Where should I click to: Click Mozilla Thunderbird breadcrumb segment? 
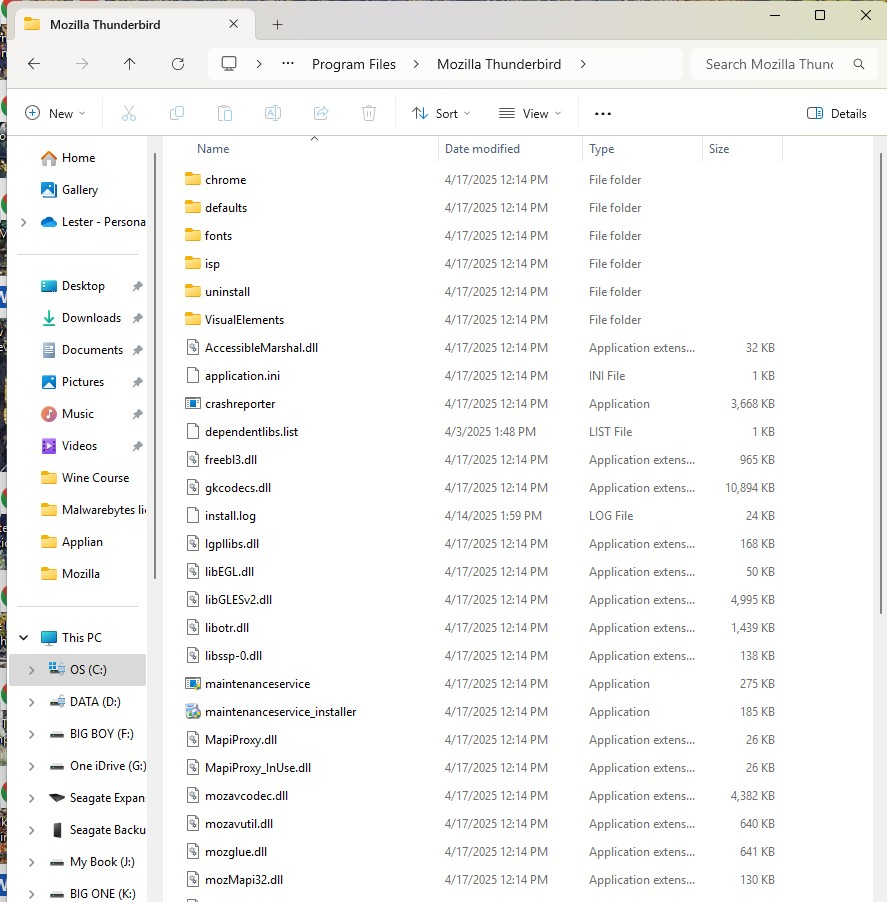[499, 64]
